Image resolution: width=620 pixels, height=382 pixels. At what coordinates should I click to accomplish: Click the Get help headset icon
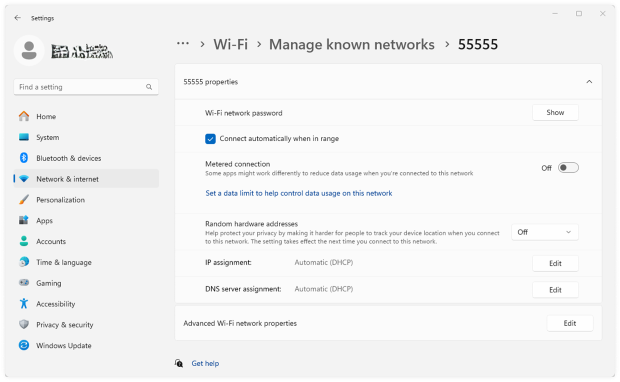tap(179, 363)
